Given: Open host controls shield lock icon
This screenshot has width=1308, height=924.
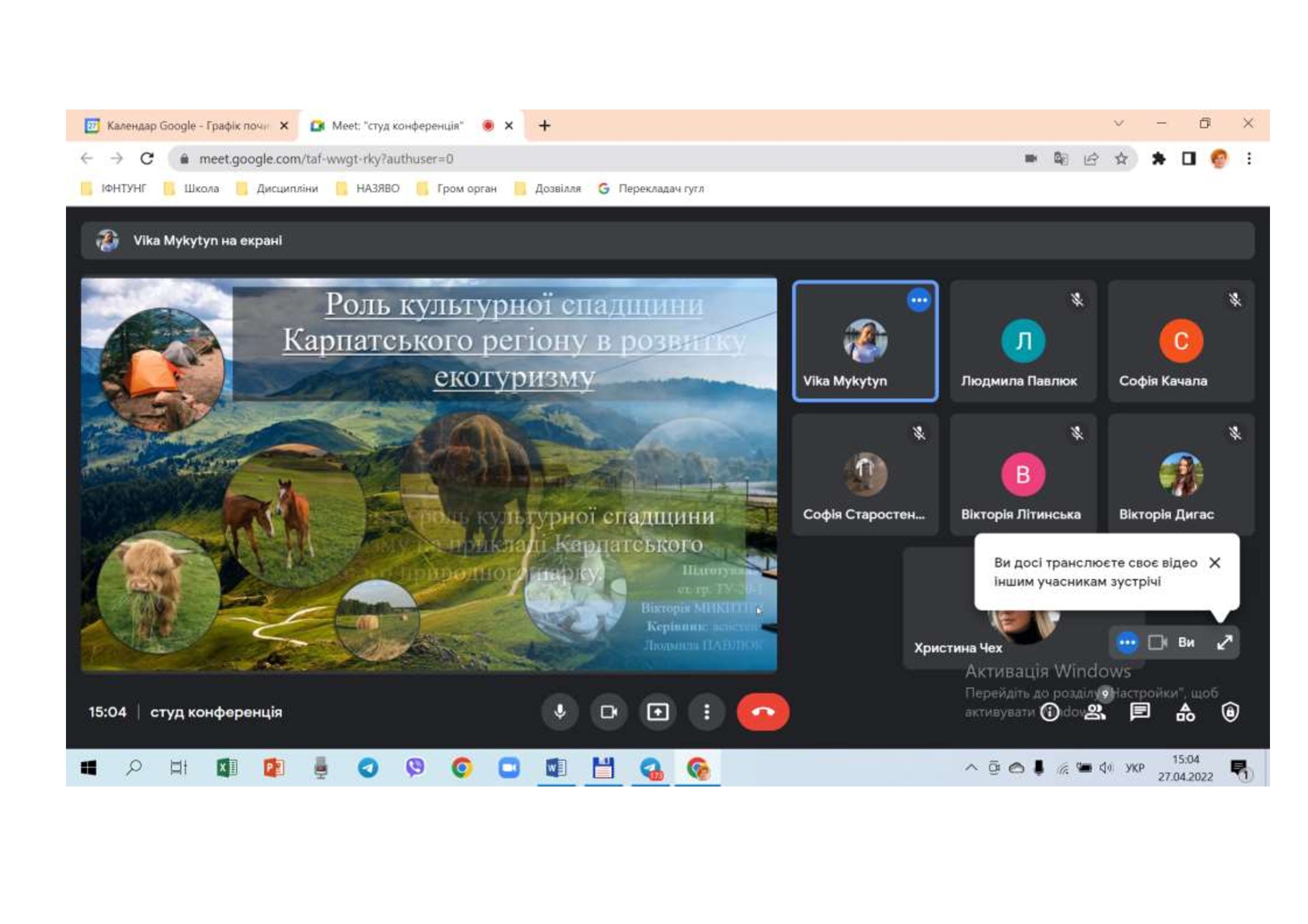Looking at the screenshot, I should coord(1230,712).
